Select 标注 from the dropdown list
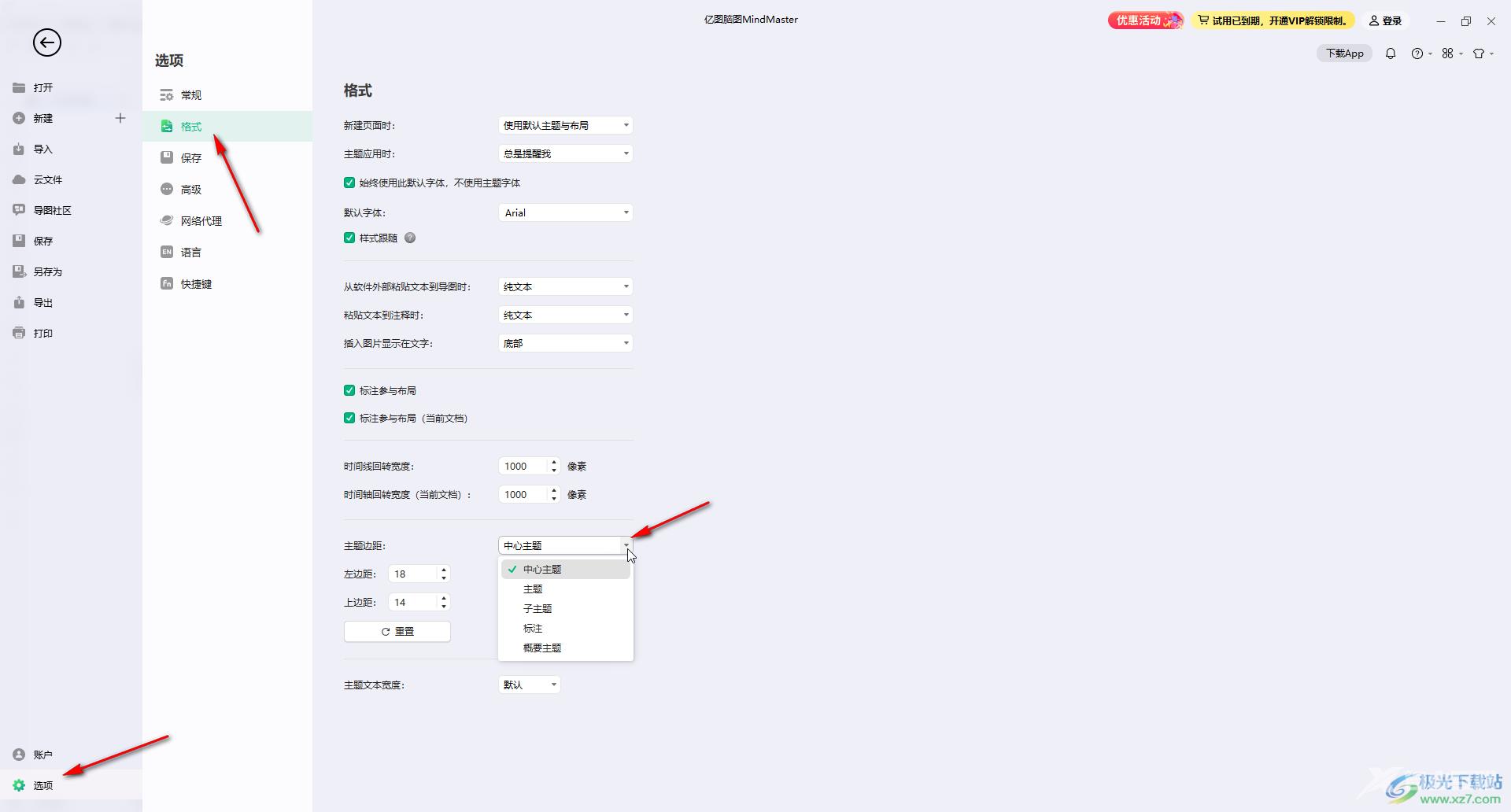The height and width of the screenshot is (812, 1511). [x=566, y=628]
